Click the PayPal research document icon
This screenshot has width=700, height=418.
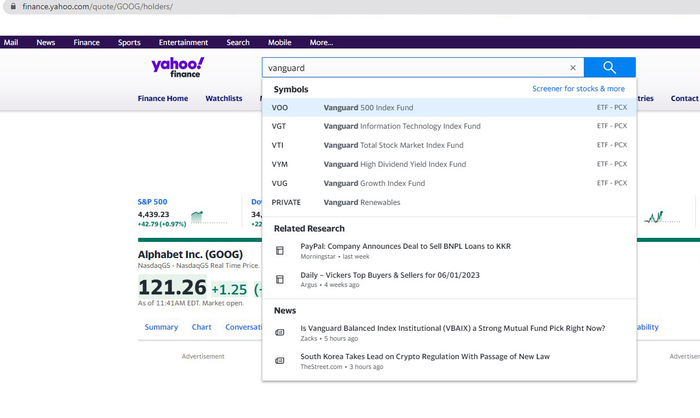pyautogui.click(x=280, y=250)
